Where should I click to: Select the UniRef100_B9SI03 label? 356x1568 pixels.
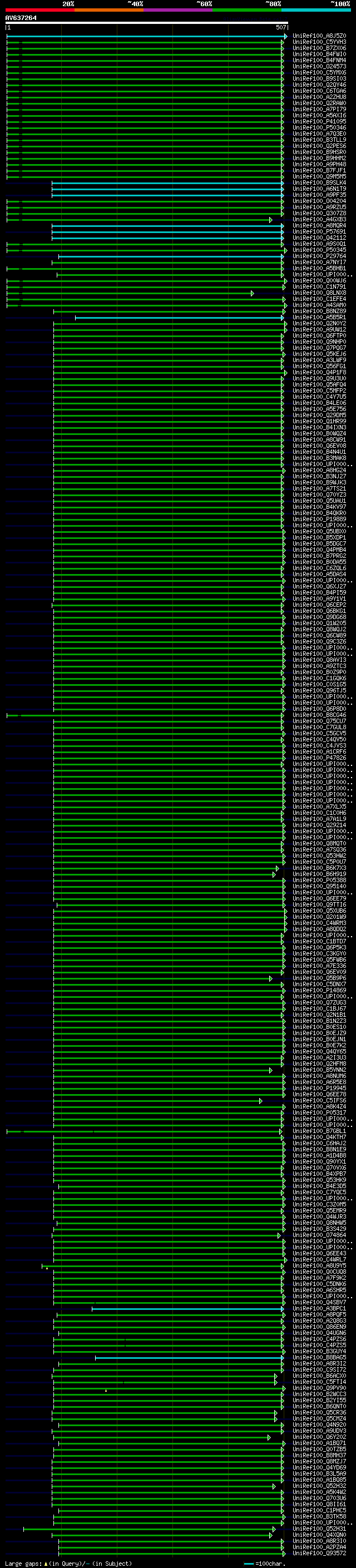(319, 78)
